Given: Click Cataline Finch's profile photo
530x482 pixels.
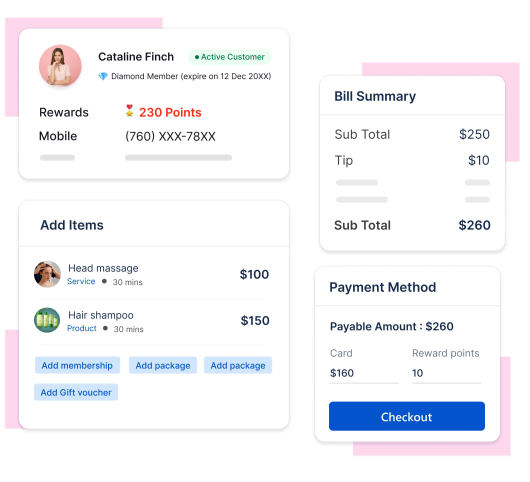Looking at the screenshot, I should point(60,65).
